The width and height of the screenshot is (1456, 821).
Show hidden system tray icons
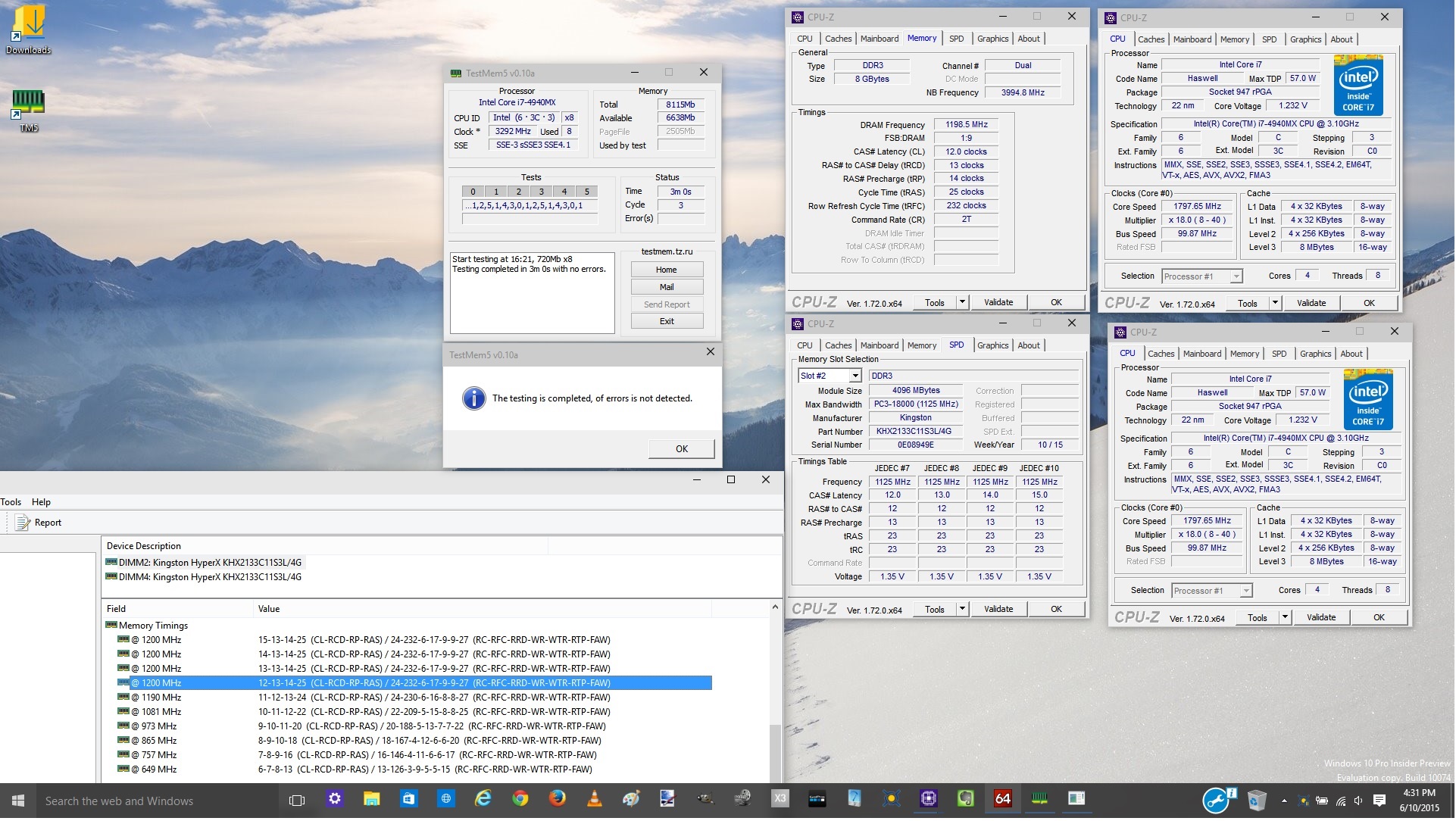coord(1285,803)
